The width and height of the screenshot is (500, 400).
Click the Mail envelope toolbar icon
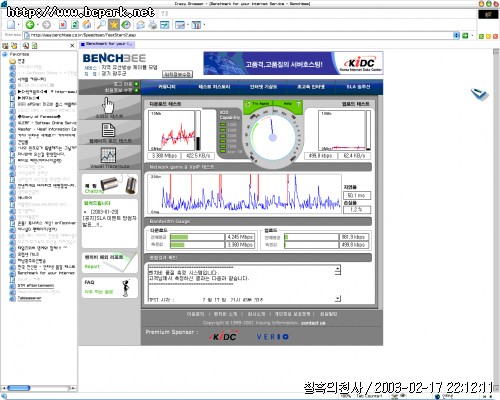(x=141, y=25)
